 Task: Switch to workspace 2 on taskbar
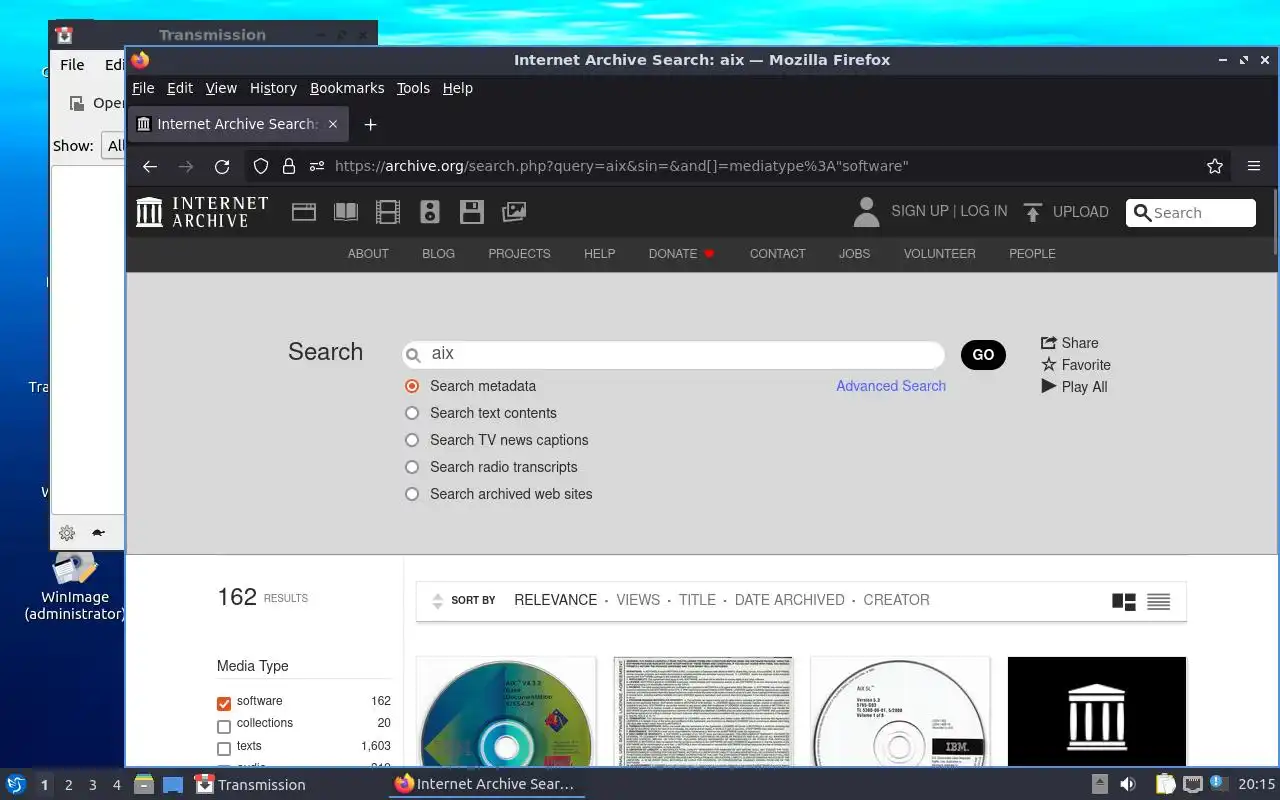pos(68,785)
